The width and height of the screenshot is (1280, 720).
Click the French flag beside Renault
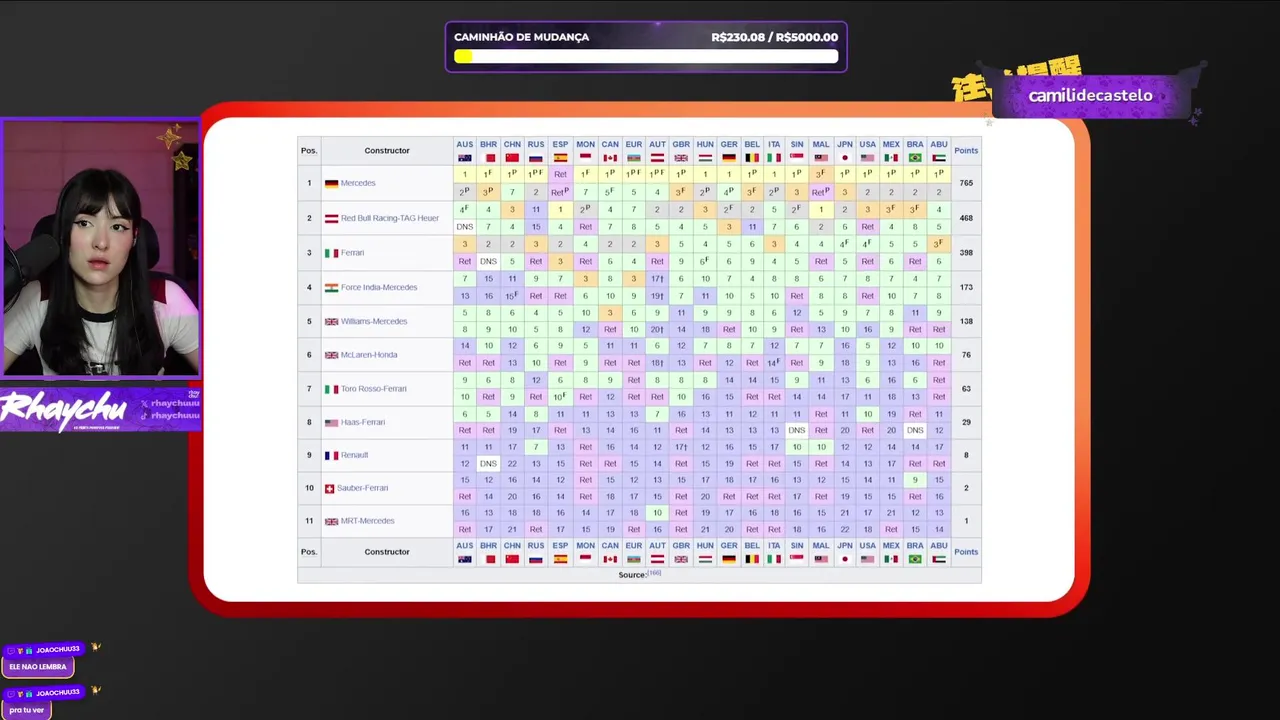[x=331, y=456]
